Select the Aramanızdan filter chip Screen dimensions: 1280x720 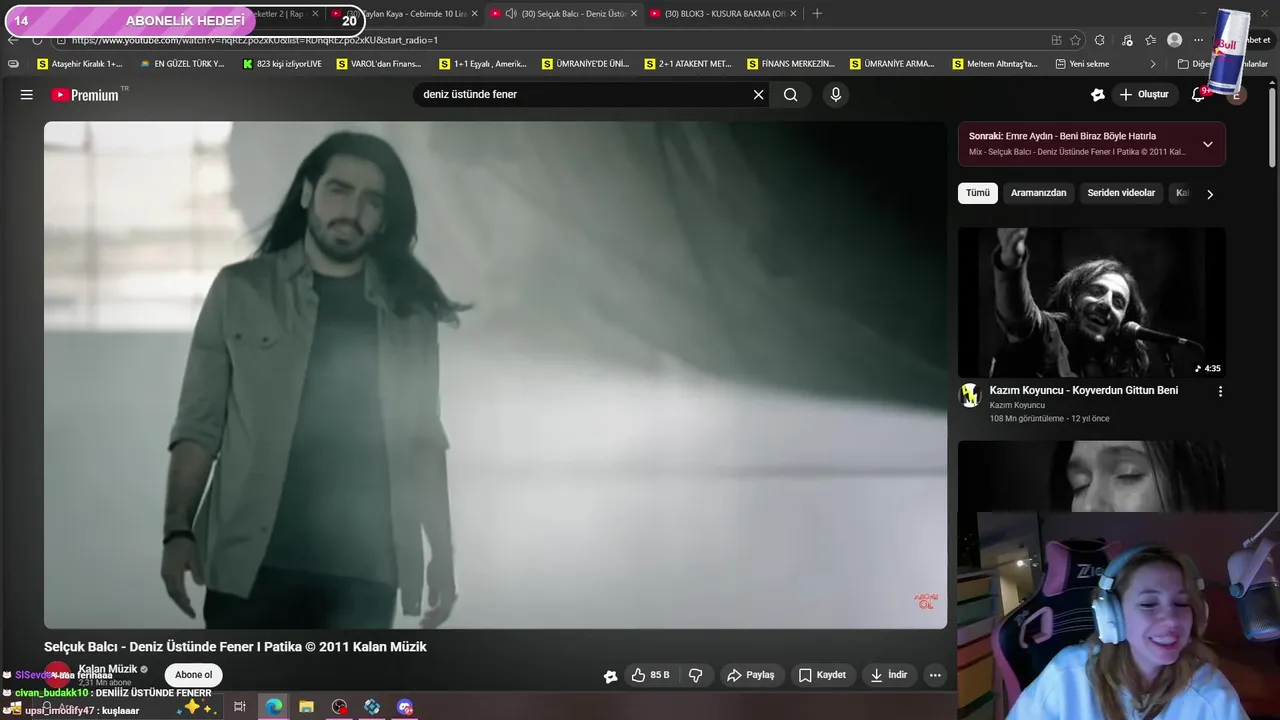(x=1038, y=193)
